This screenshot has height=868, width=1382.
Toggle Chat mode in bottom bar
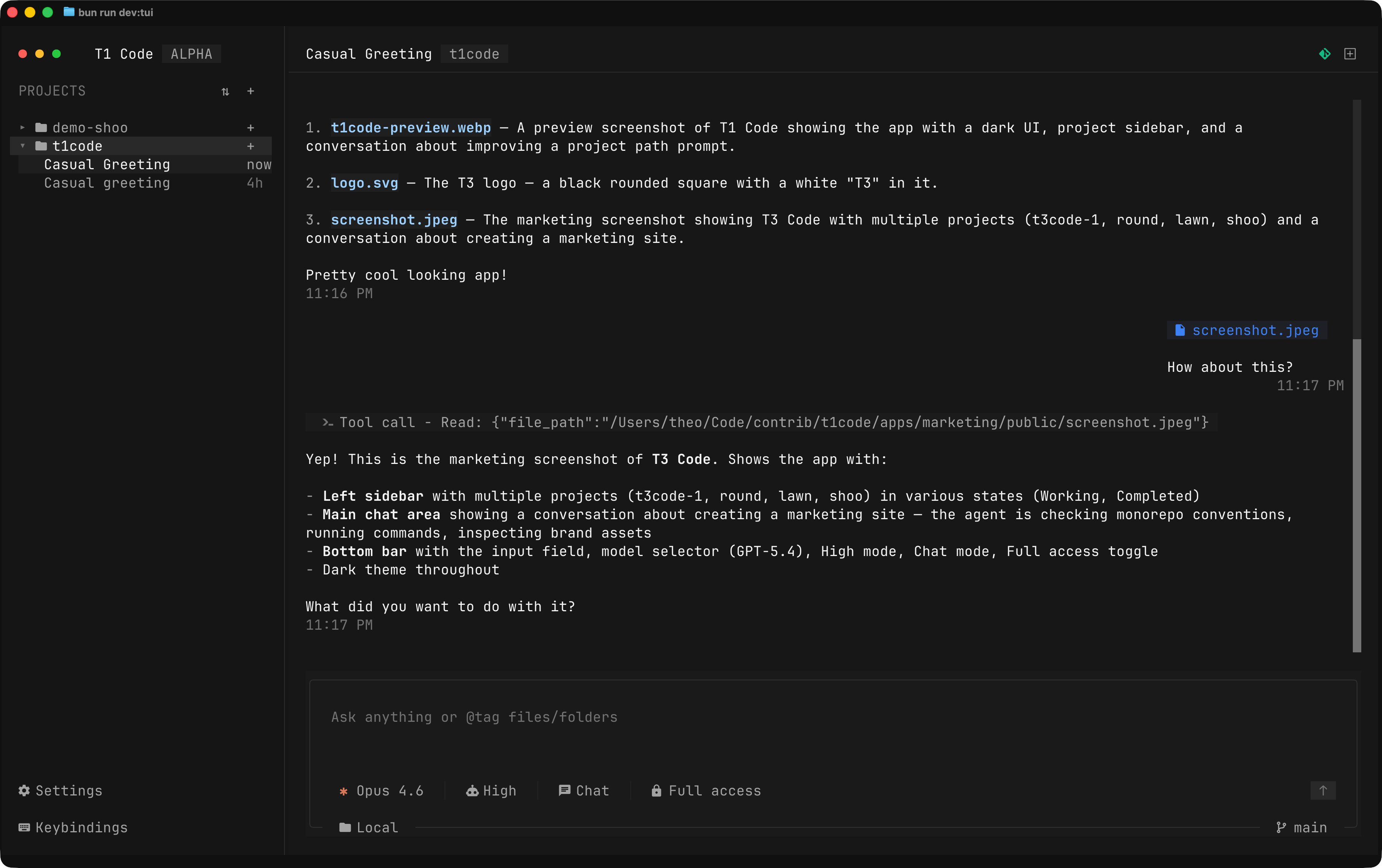tap(584, 790)
